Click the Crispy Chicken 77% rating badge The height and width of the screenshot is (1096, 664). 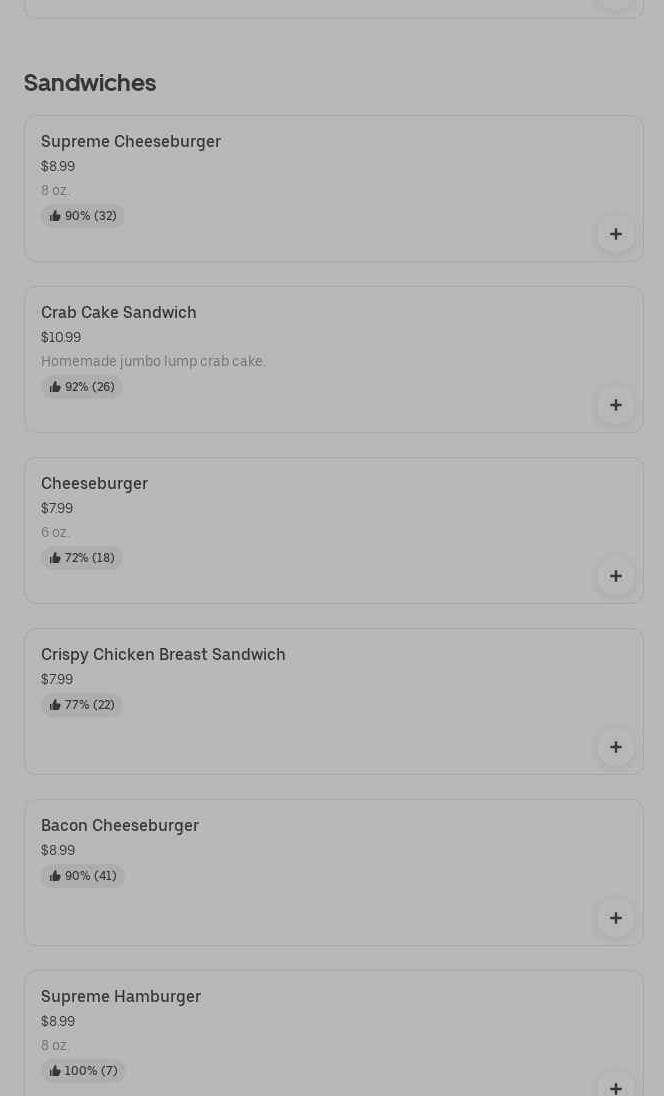pyautogui.click(x=82, y=705)
